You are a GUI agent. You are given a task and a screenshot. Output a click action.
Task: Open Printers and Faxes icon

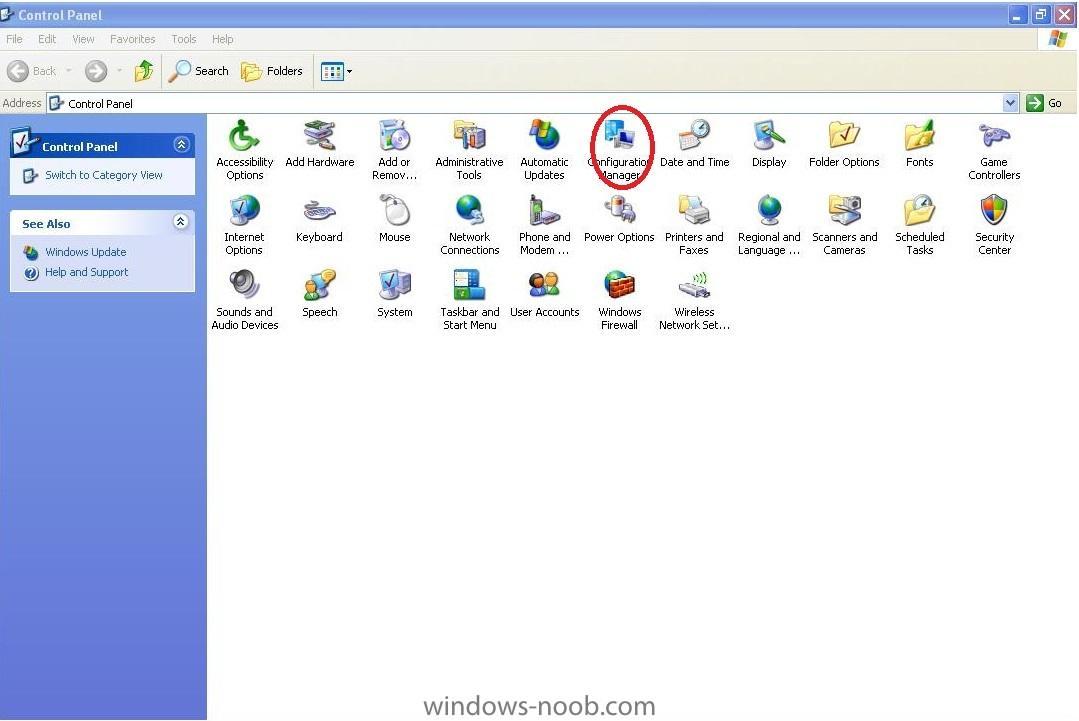tap(694, 225)
